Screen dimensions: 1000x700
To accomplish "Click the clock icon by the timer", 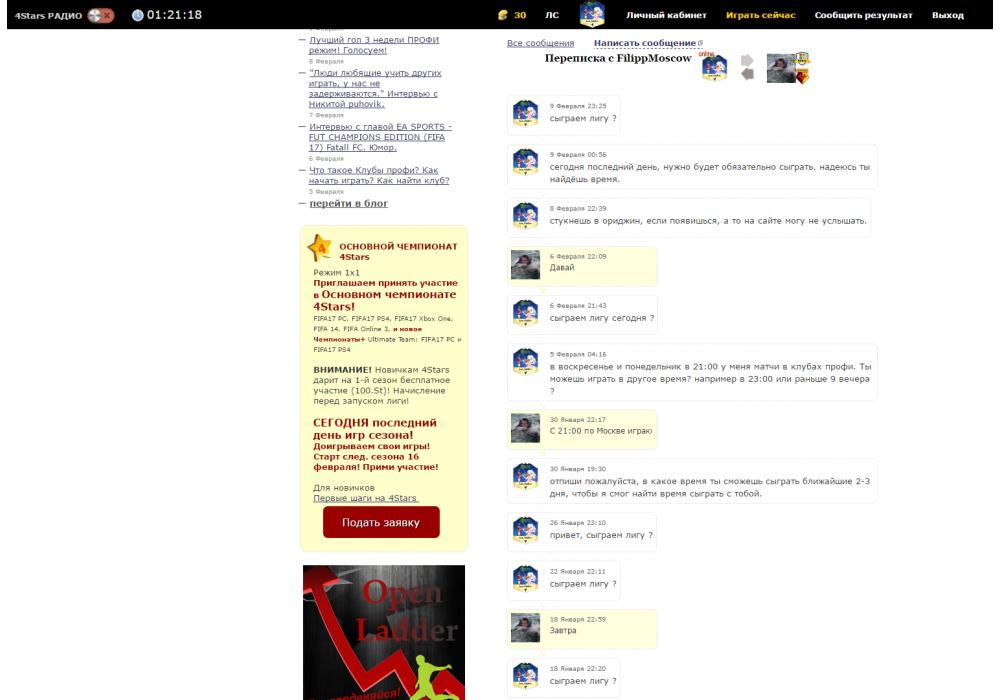I will pos(137,15).
